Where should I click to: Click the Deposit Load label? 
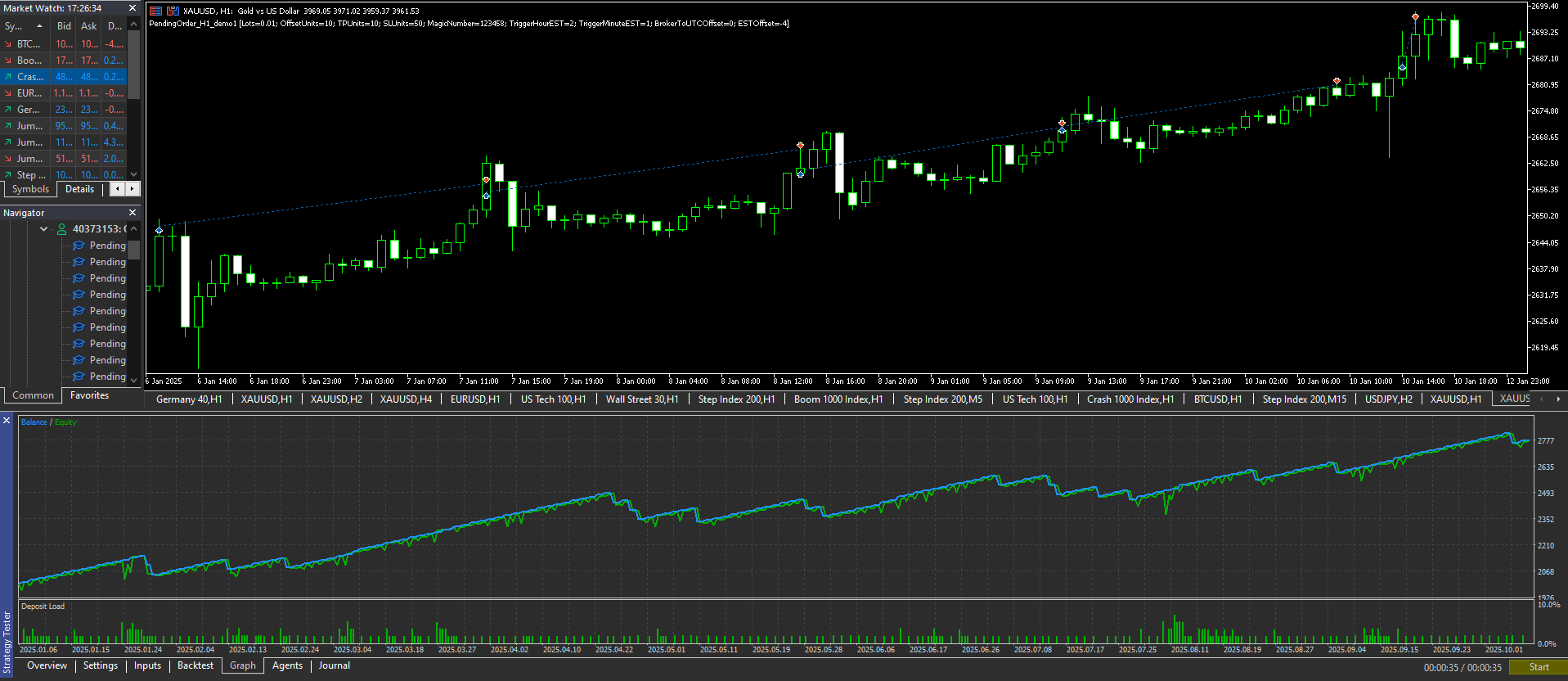43,607
